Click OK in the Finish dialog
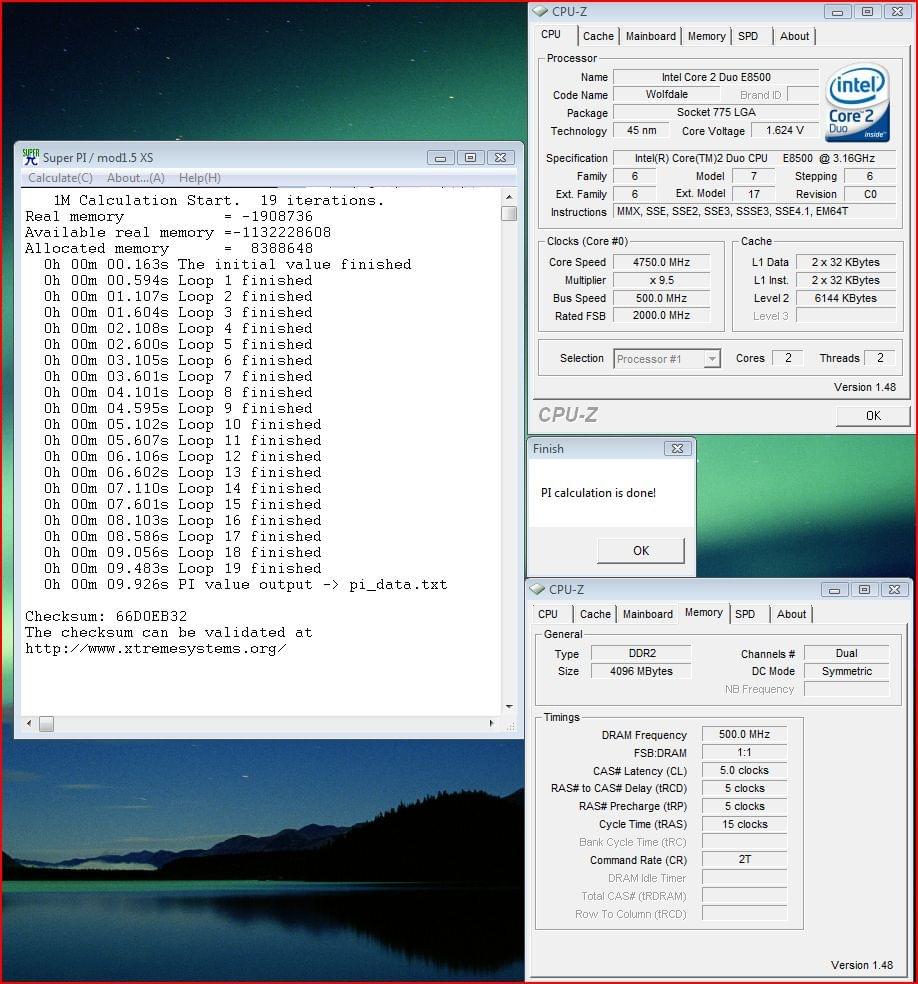 point(641,550)
